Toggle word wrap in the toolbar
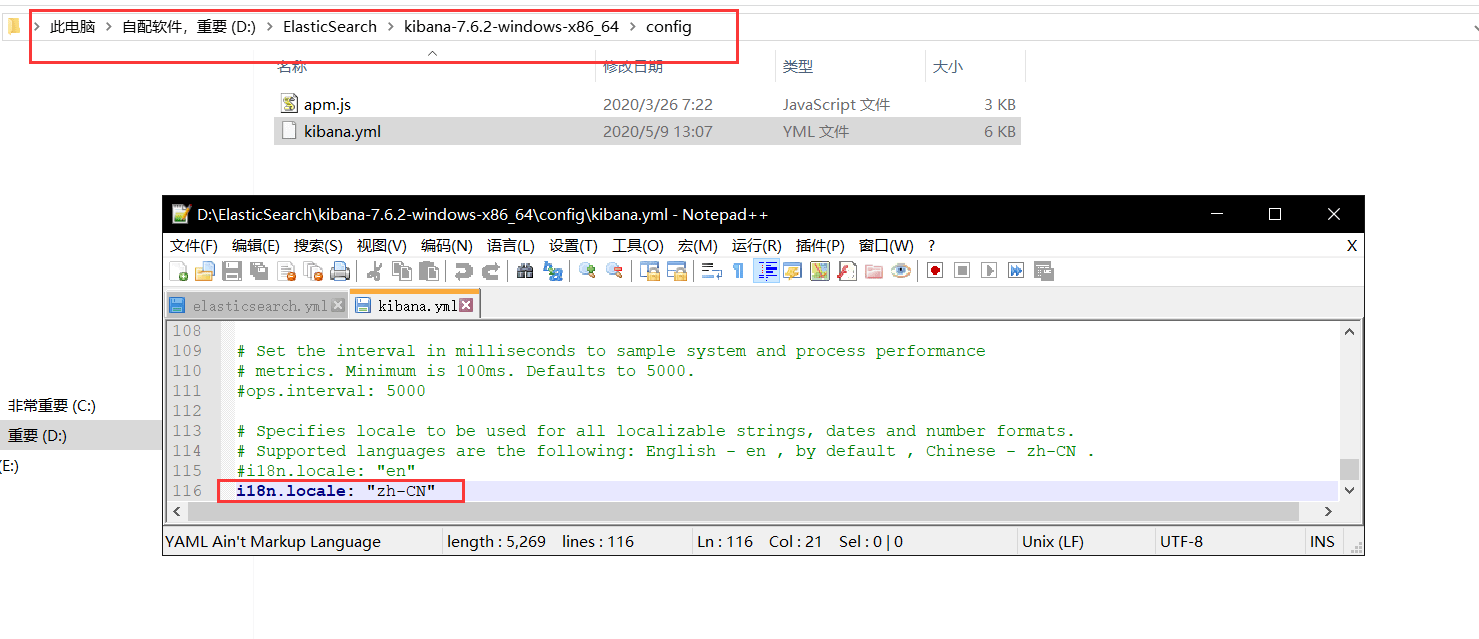This screenshot has height=639, width=1479. tap(712, 271)
